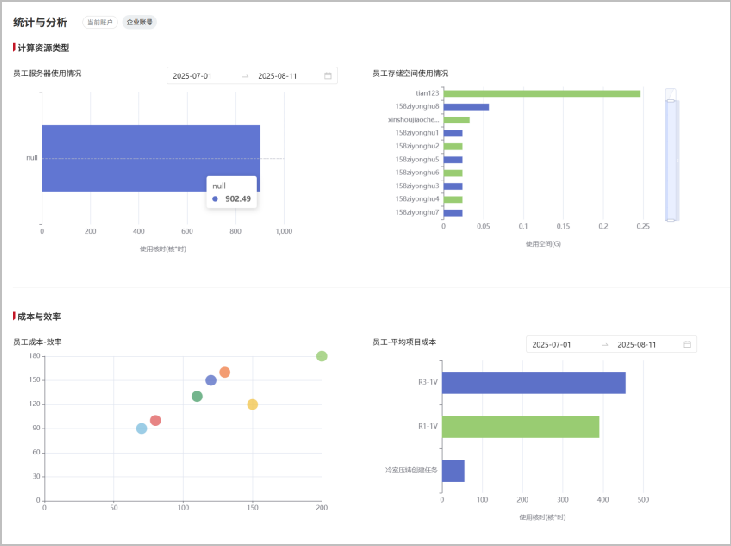Switch to the 当前账户 tab
The image size is (731, 546).
(x=100, y=22)
